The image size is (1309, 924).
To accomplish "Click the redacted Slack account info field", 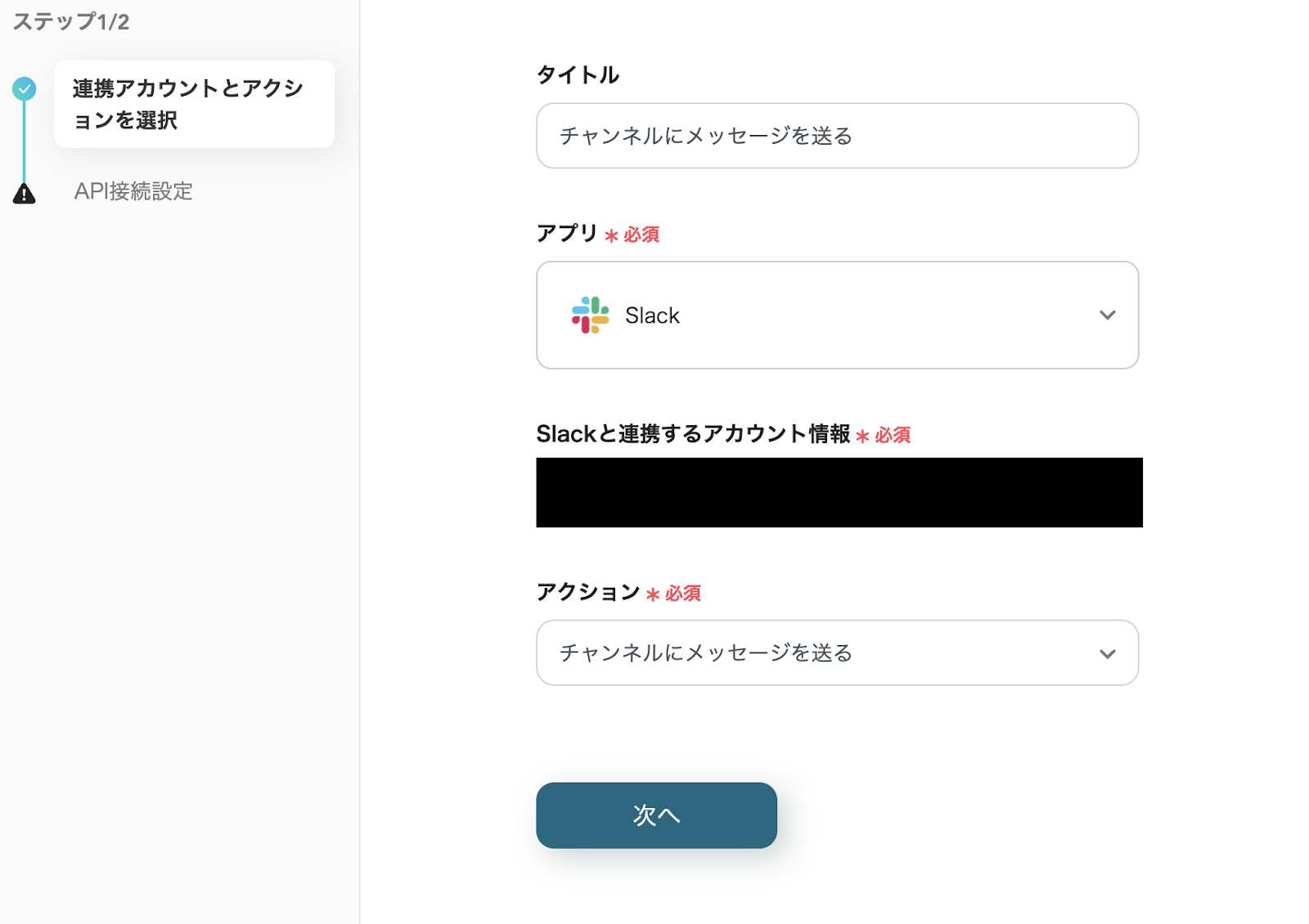I will click(x=839, y=492).
